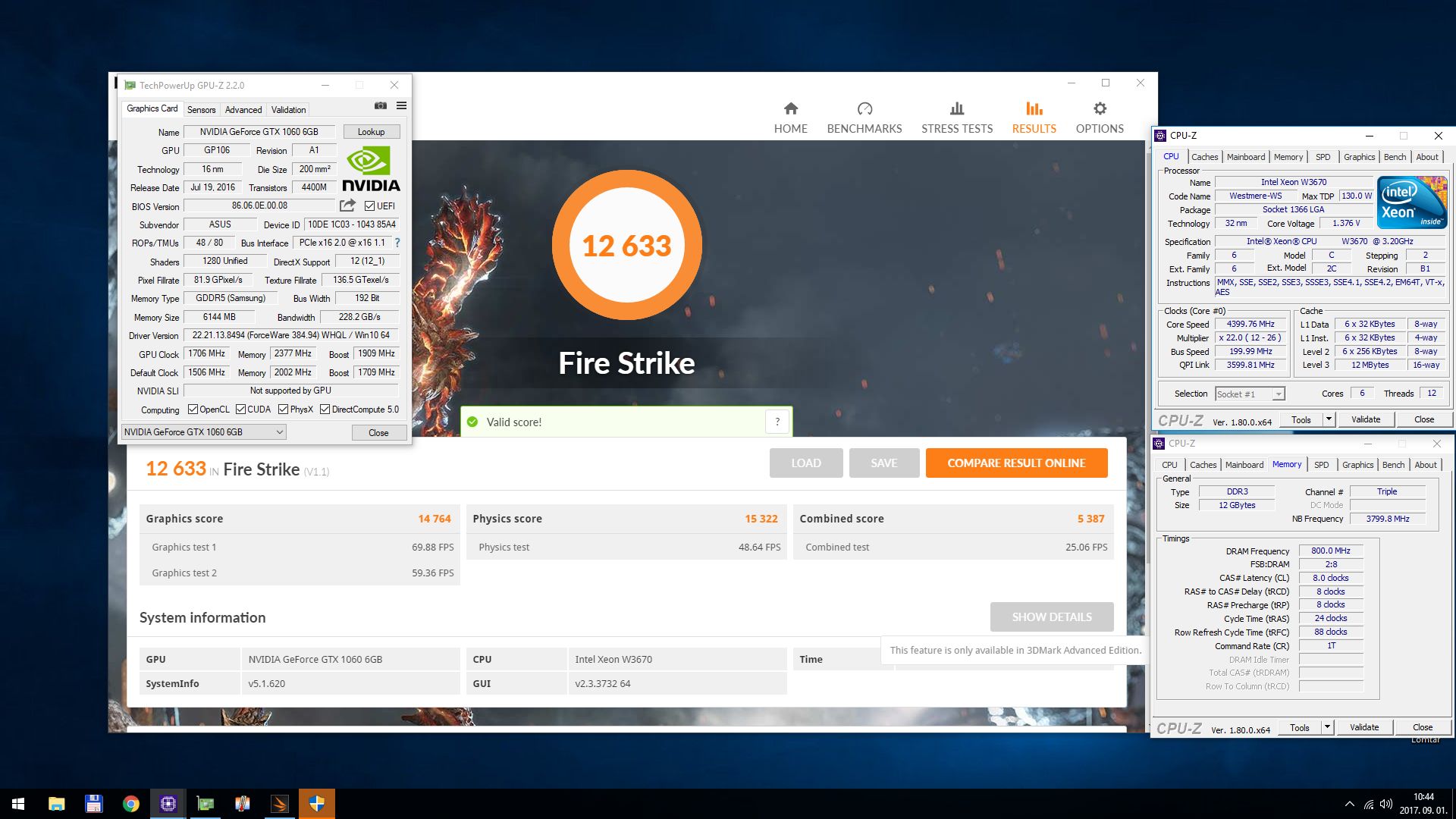Viewport: 1456px width, 819px height.
Task: Click the valid score help question button
Action: click(x=777, y=422)
